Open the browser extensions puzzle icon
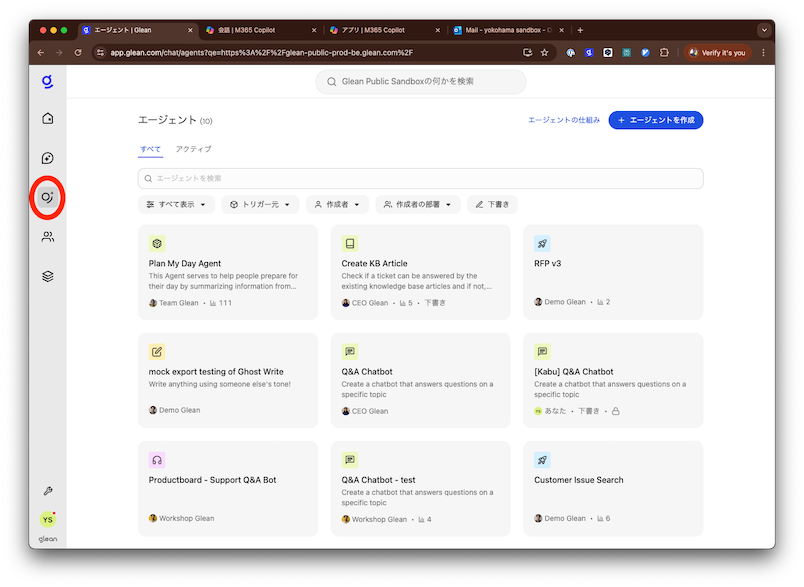Screen dimensions: 804x587 (x=664, y=52)
